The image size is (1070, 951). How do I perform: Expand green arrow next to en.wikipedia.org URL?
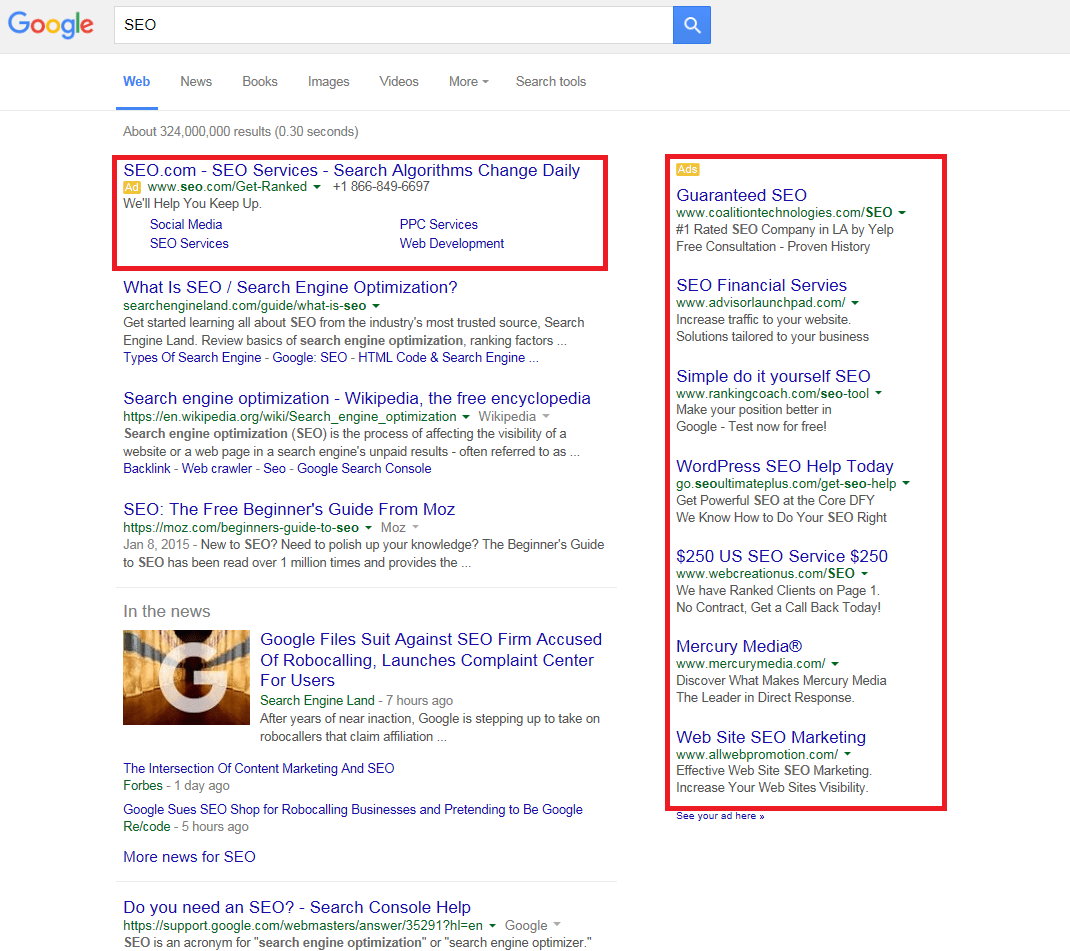466,417
